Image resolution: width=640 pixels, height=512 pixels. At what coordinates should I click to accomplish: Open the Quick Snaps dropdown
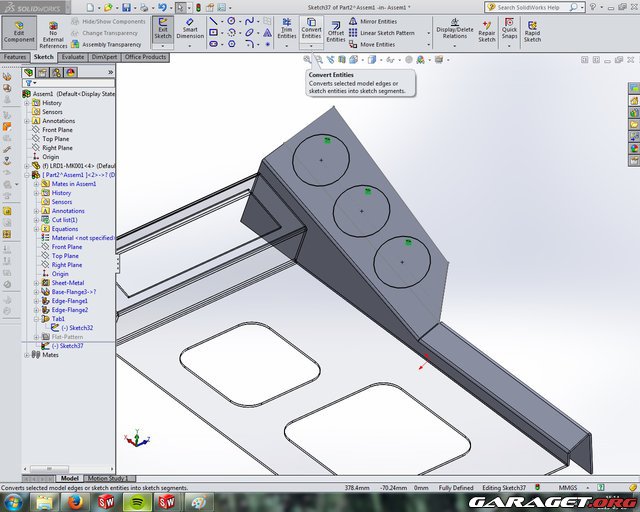point(510,30)
